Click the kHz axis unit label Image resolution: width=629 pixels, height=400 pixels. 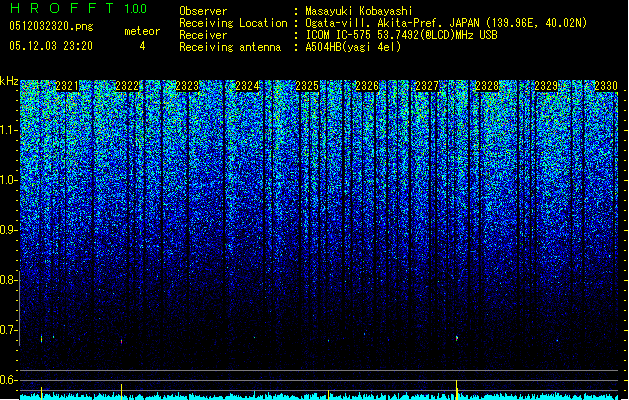9,81
